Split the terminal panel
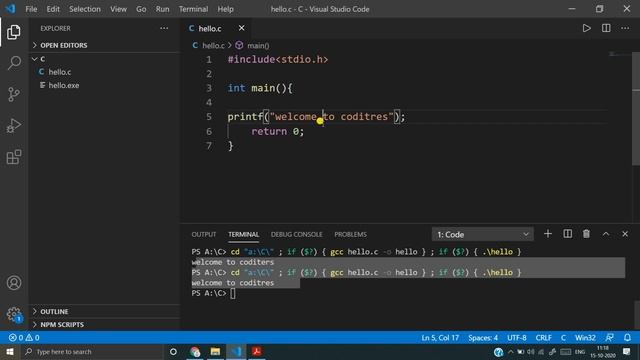Screen dimensions: 640x360 coord(567,234)
